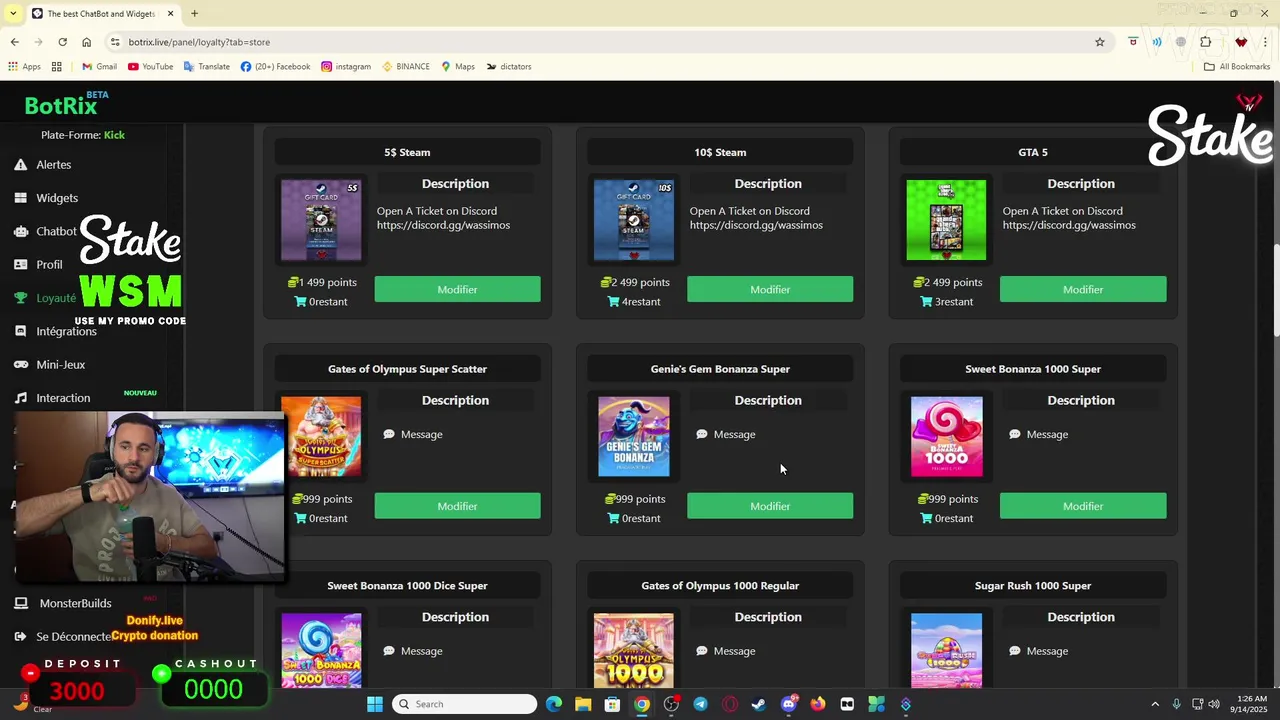Click the Gates of Olympus Super Scatter thumbnail
Image resolution: width=1280 pixels, height=720 pixels.
(321, 437)
